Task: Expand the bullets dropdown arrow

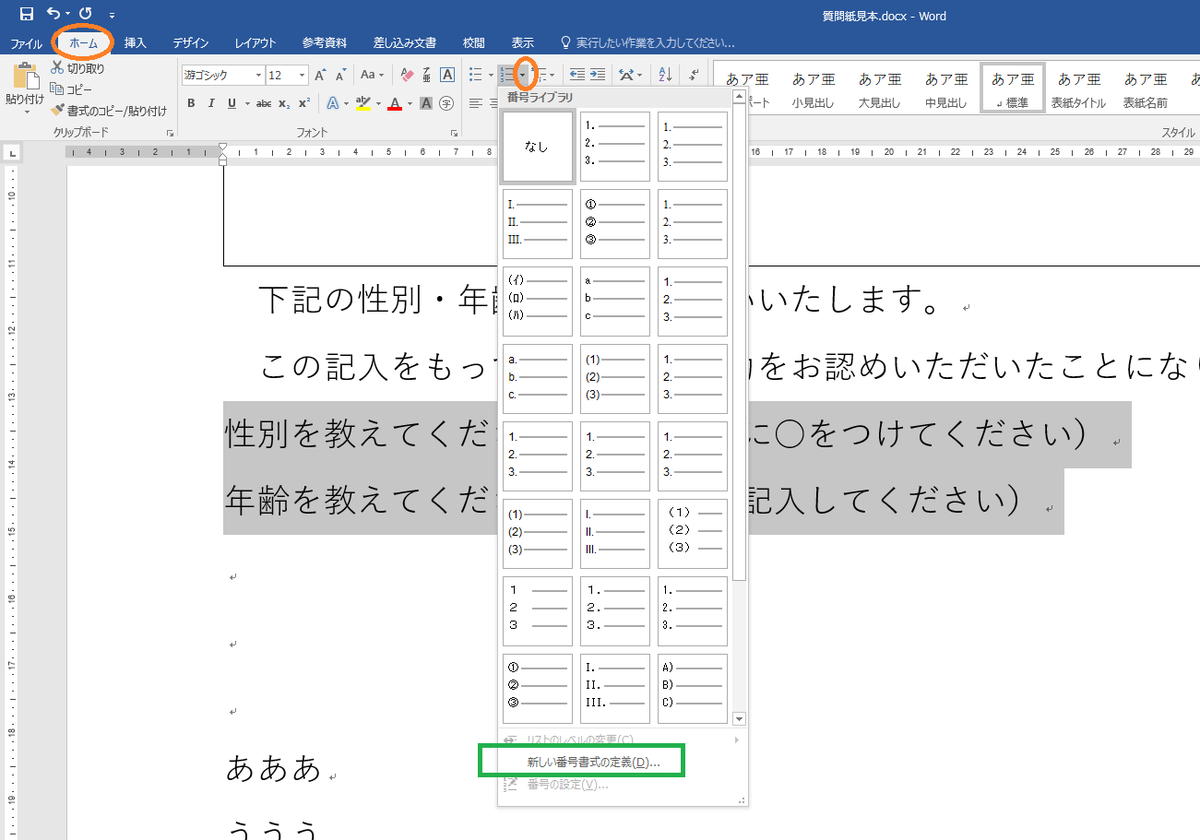Action: coord(489,75)
